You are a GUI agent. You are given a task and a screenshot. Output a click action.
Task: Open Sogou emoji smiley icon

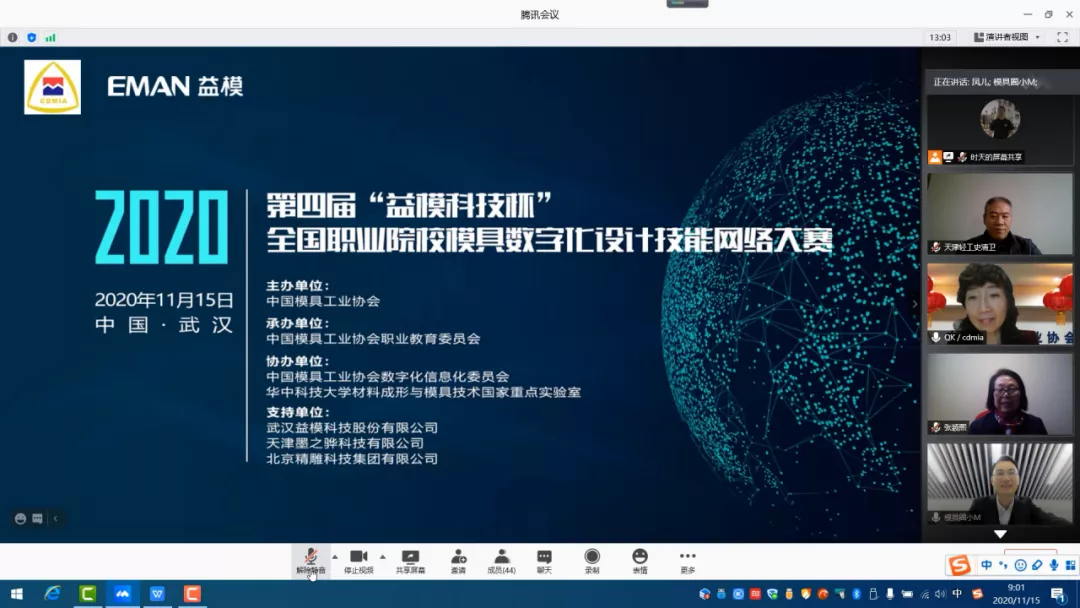[1020, 565]
